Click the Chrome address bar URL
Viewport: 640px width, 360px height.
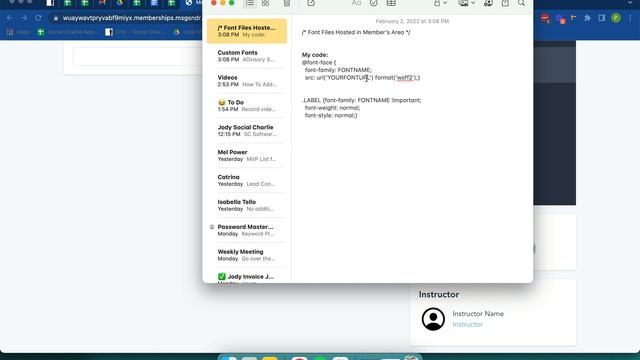coord(131,18)
